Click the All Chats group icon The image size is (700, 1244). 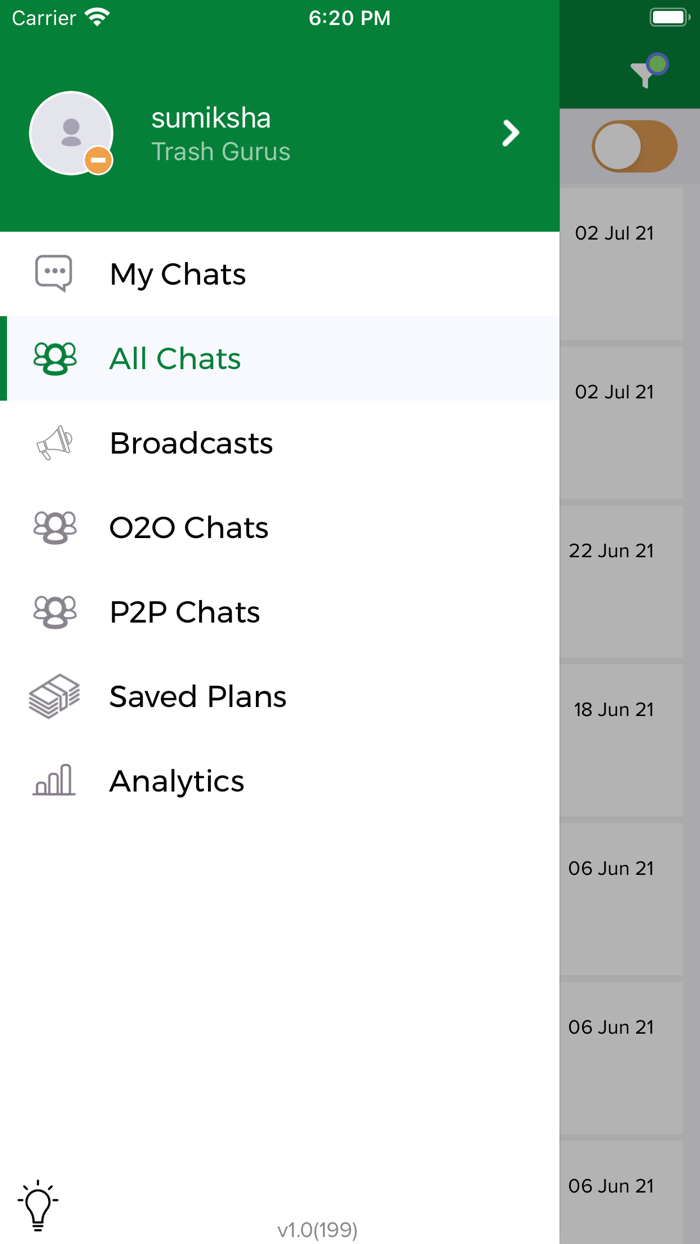point(54,358)
